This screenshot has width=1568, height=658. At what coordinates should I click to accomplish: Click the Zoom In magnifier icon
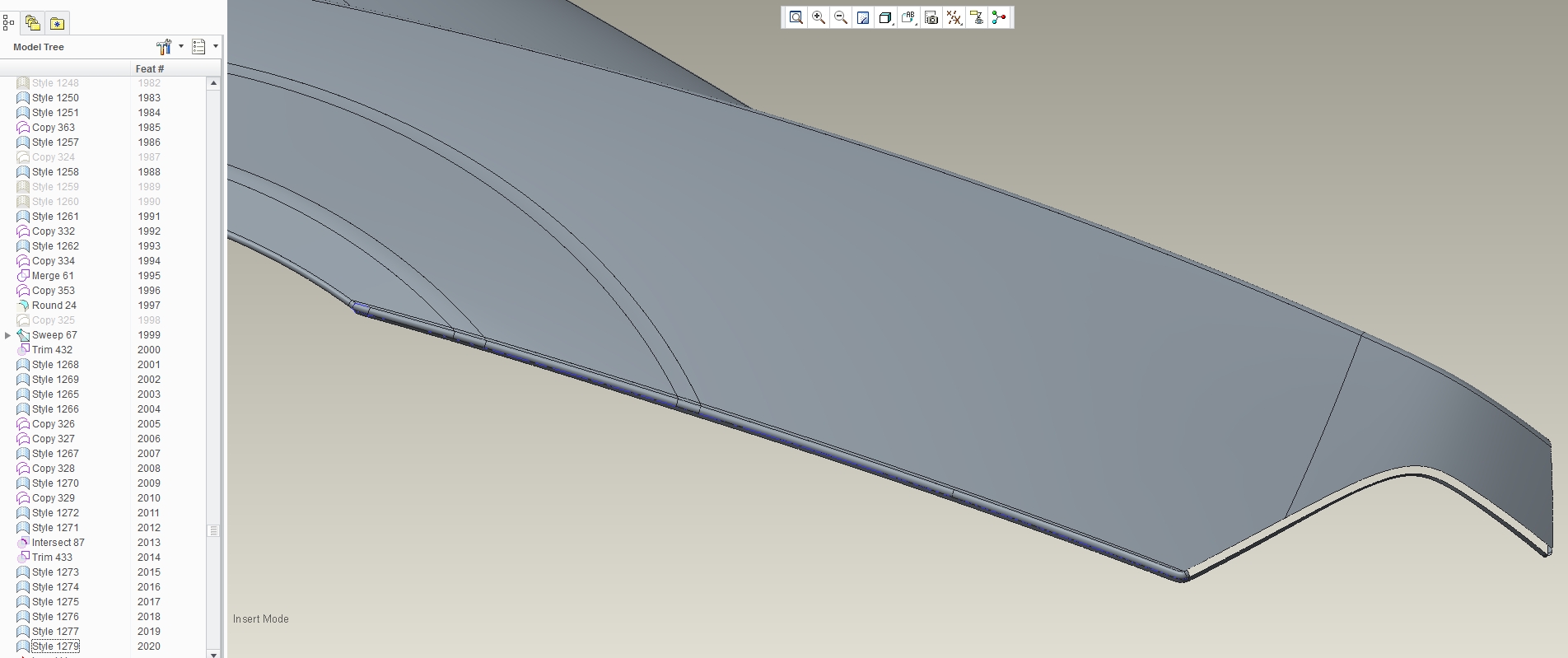pos(819,17)
